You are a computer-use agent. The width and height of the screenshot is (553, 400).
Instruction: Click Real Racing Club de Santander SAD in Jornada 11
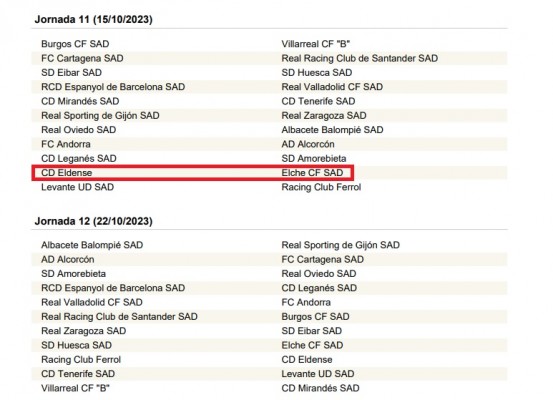pyautogui.click(x=360, y=58)
